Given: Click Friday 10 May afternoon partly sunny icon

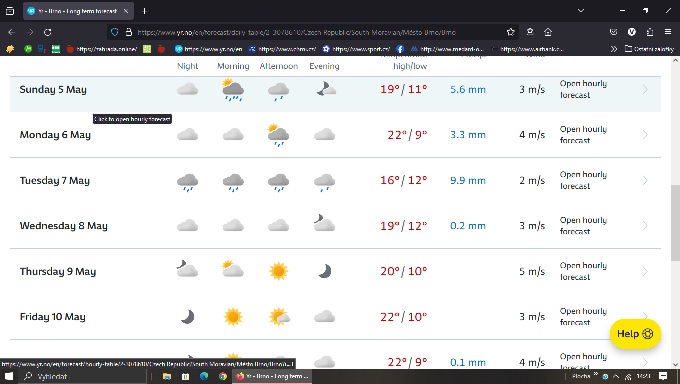Looking at the screenshot, I should tap(279, 317).
